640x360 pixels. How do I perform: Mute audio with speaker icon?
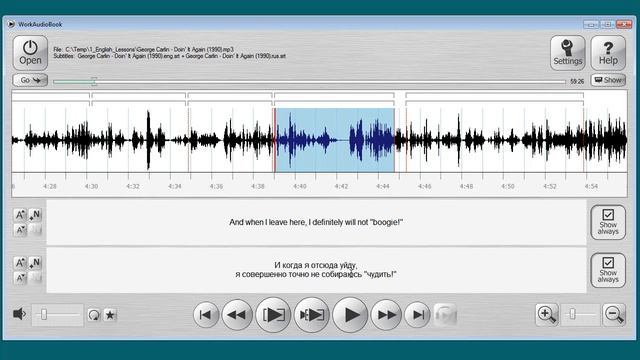(20, 314)
